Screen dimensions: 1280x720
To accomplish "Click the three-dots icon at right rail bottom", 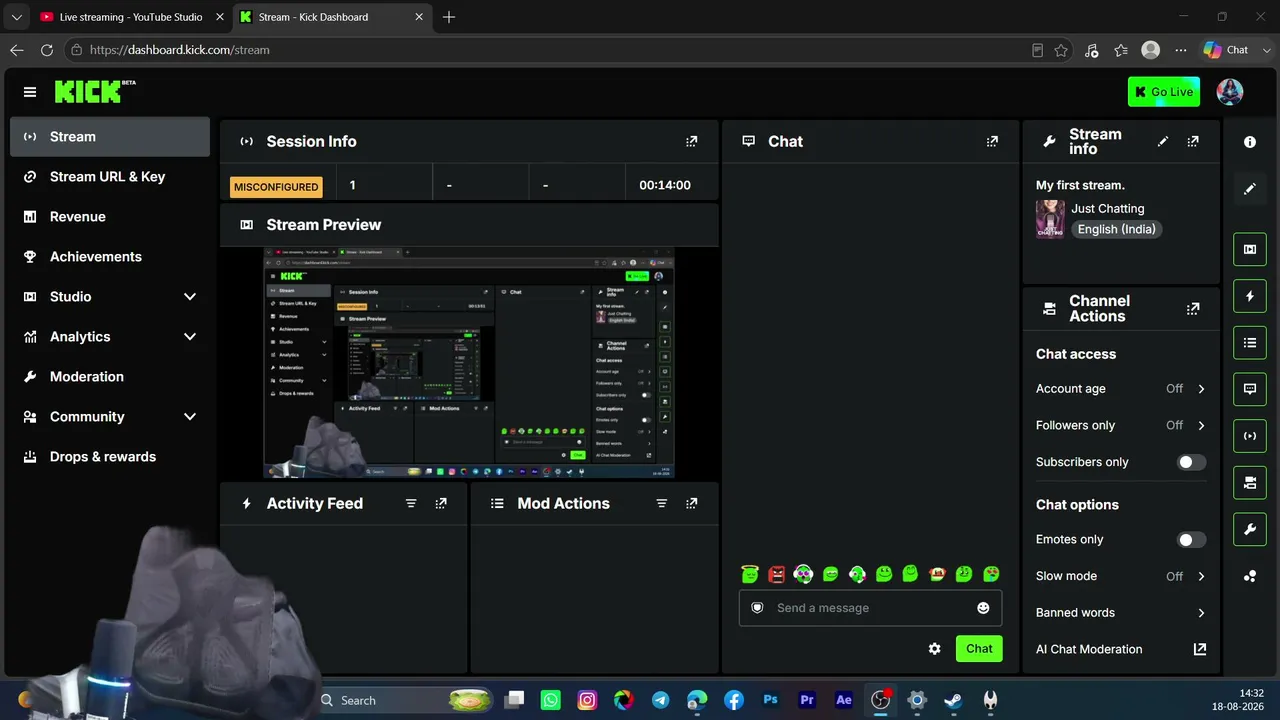I will [1250, 576].
